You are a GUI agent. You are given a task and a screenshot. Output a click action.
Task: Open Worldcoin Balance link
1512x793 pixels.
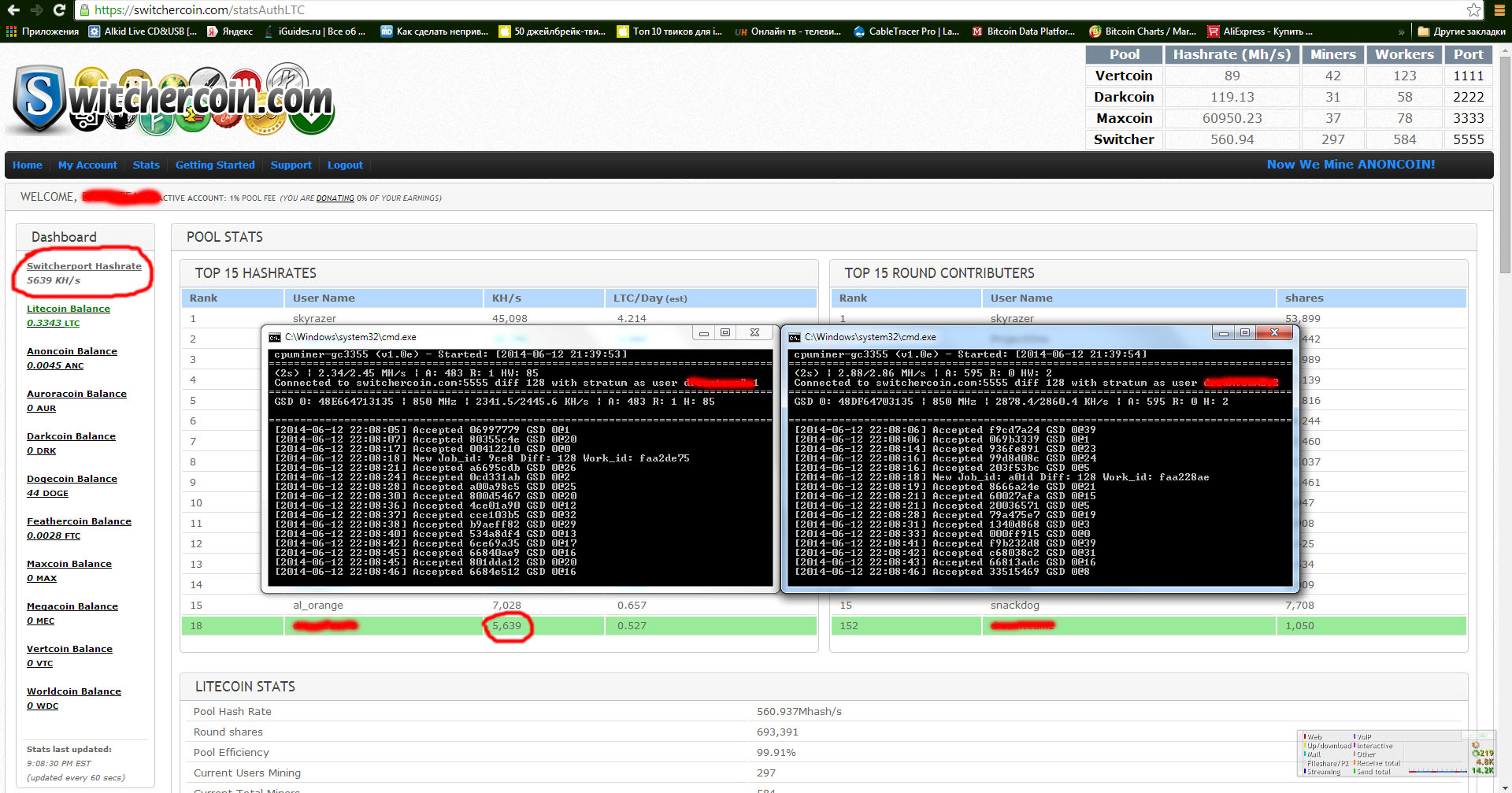74,691
